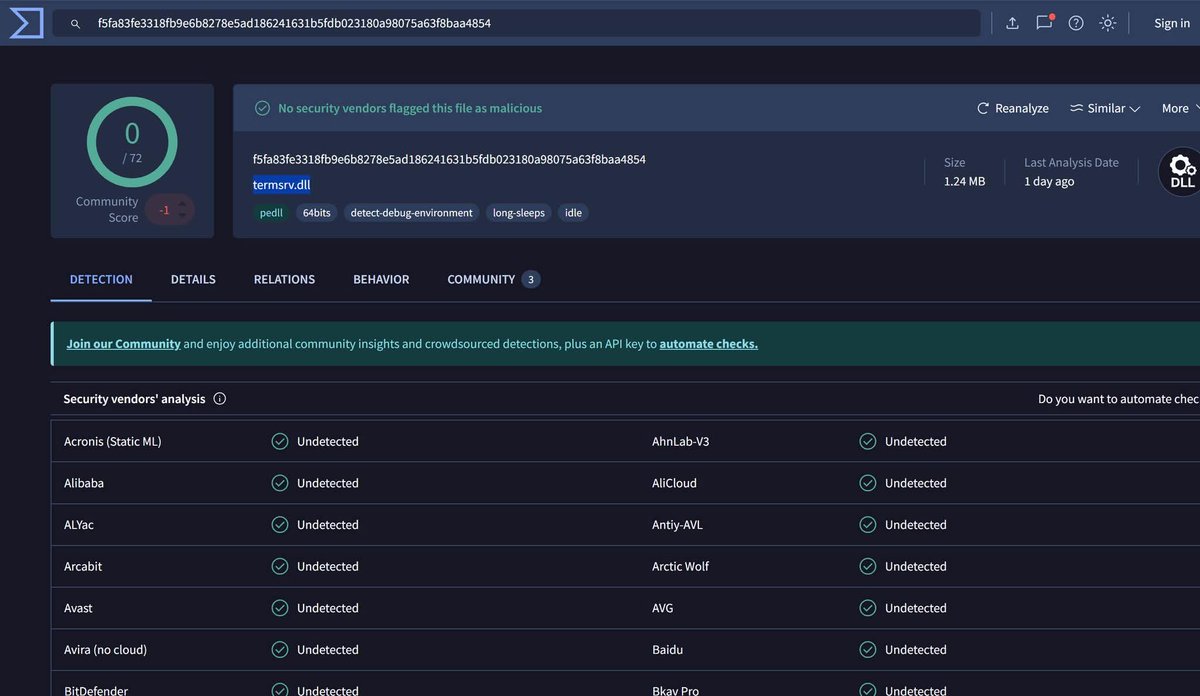Open the notifications comment icon

coord(1044,22)
